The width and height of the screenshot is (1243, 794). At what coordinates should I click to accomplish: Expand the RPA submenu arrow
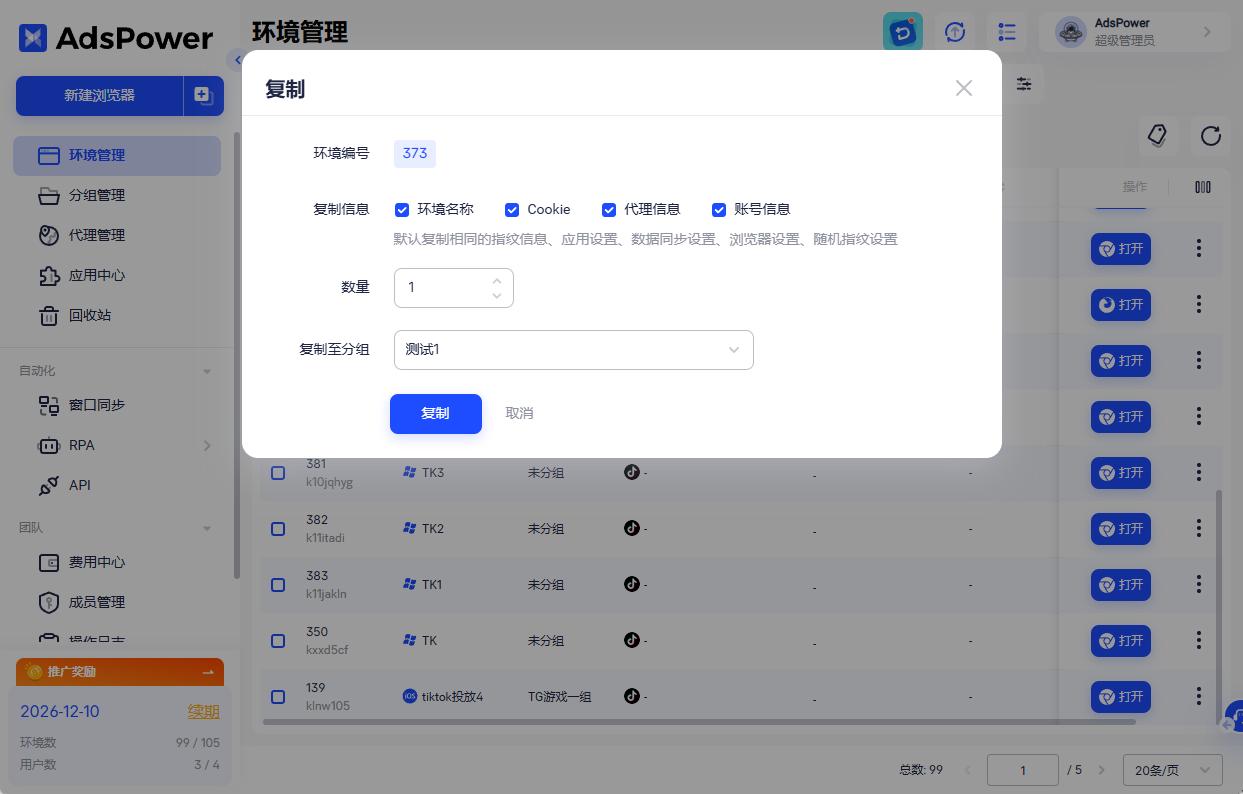point(207,445)
